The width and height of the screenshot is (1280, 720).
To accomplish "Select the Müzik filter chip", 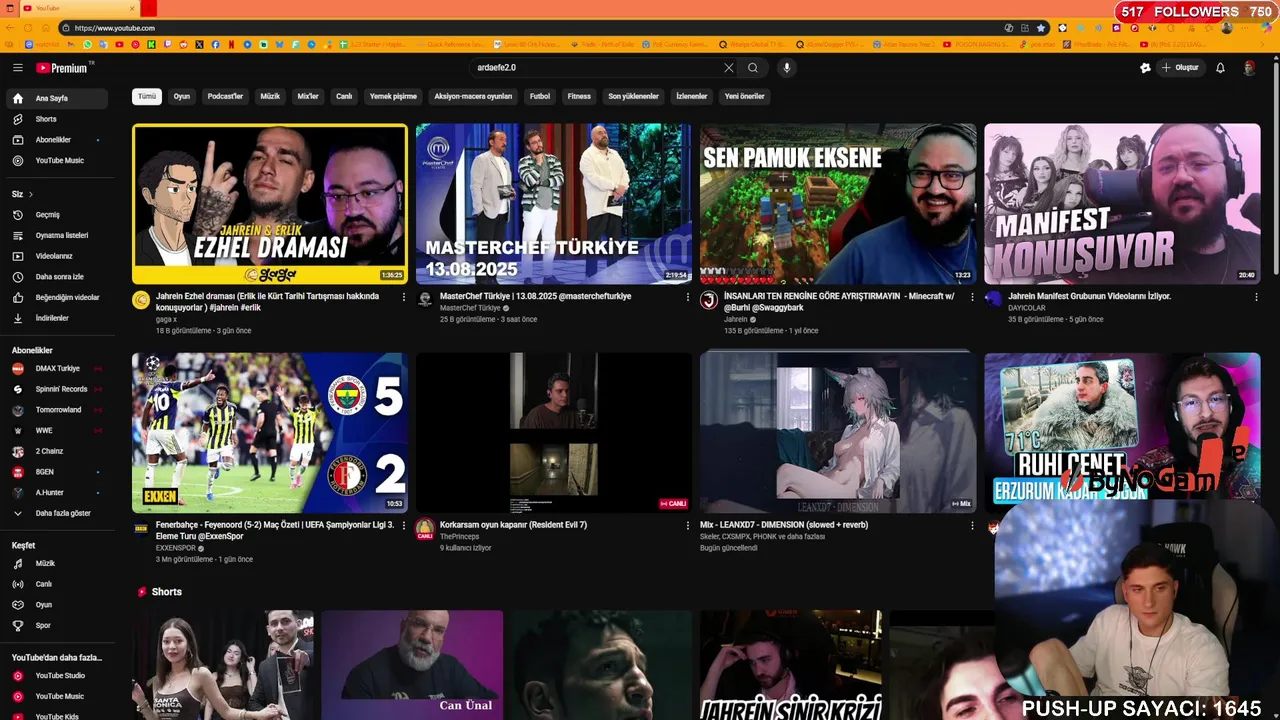I will 270,97.
